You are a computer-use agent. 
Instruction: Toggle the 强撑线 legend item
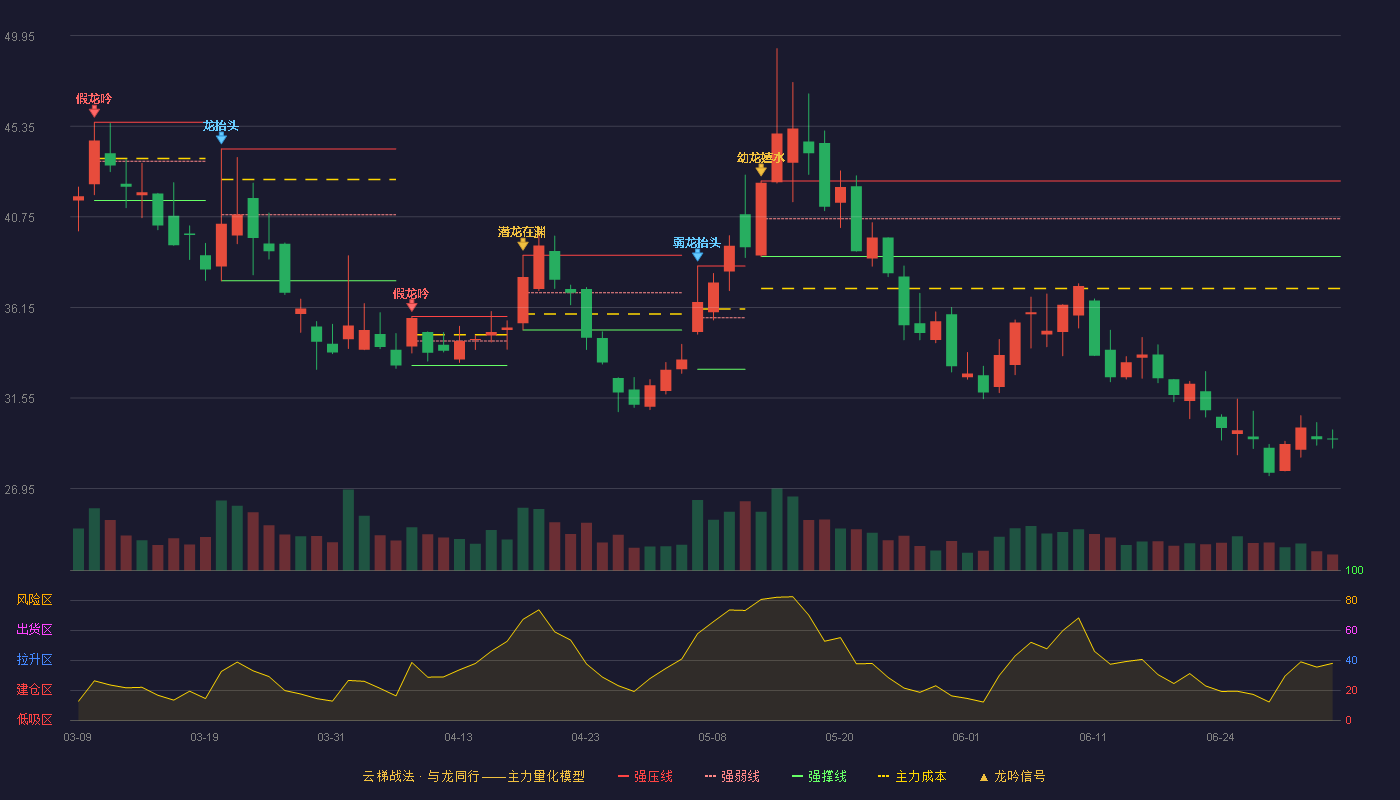pyautogui.click(x=819, y=776)
